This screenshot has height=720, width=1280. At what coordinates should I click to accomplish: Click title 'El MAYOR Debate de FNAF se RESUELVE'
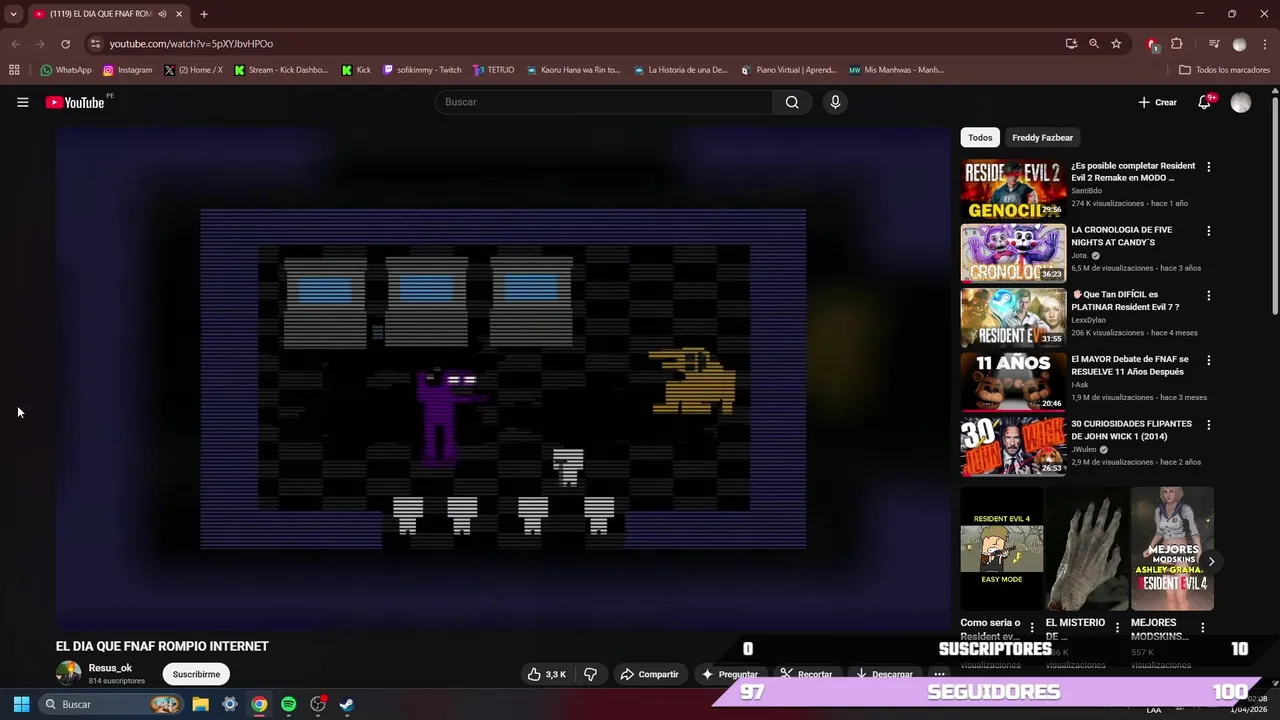tap(1130, 365)
